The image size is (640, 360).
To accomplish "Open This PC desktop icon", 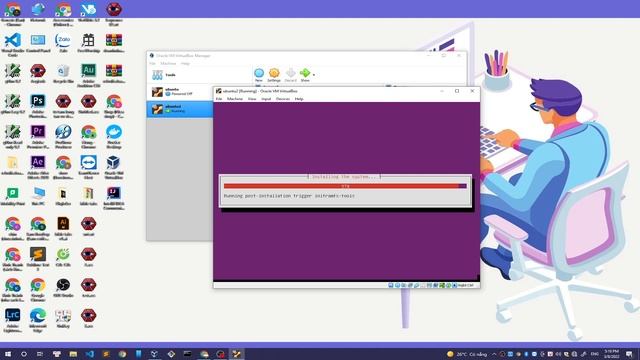I will pos(38,196).
